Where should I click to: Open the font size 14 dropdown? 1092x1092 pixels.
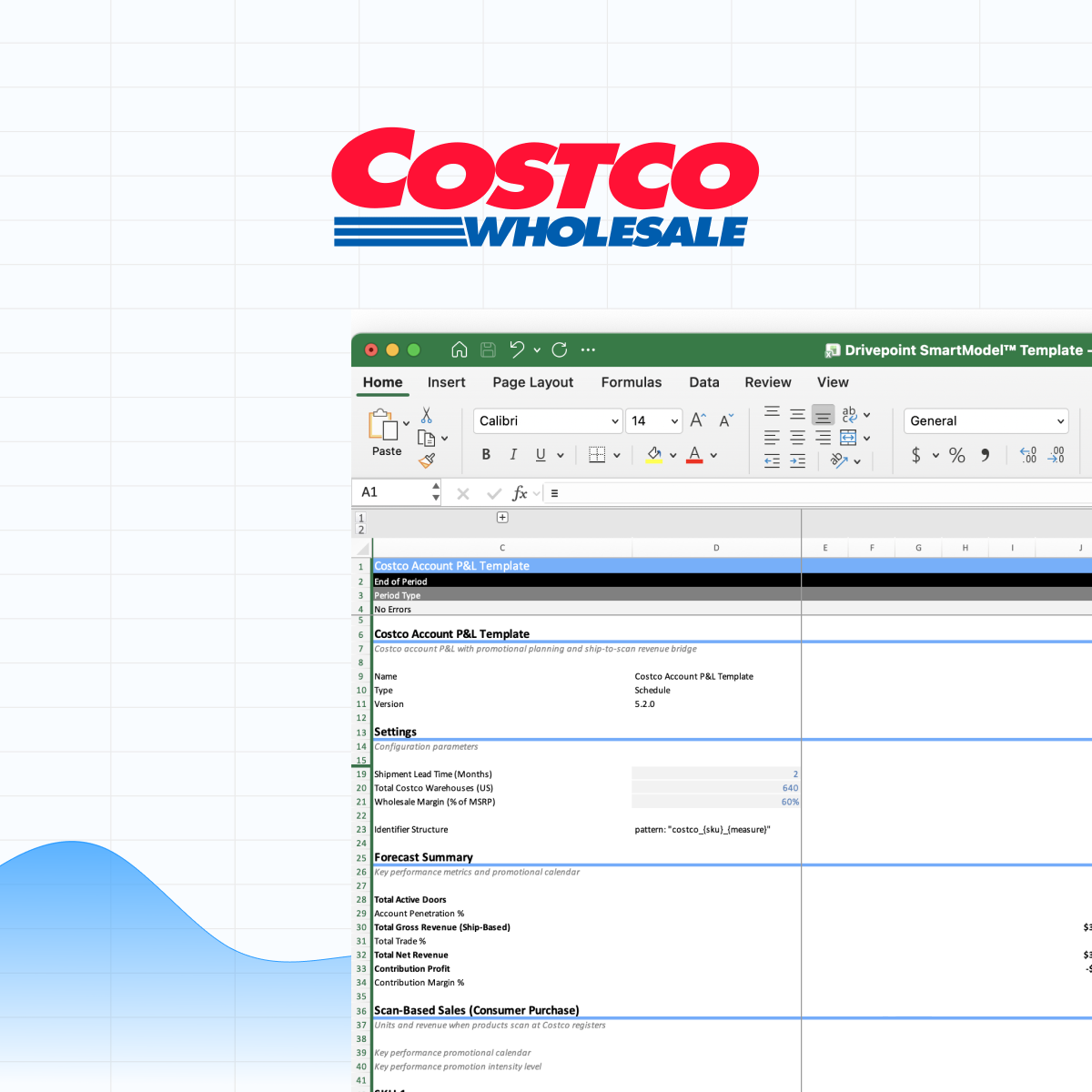[x=653, y=420]
